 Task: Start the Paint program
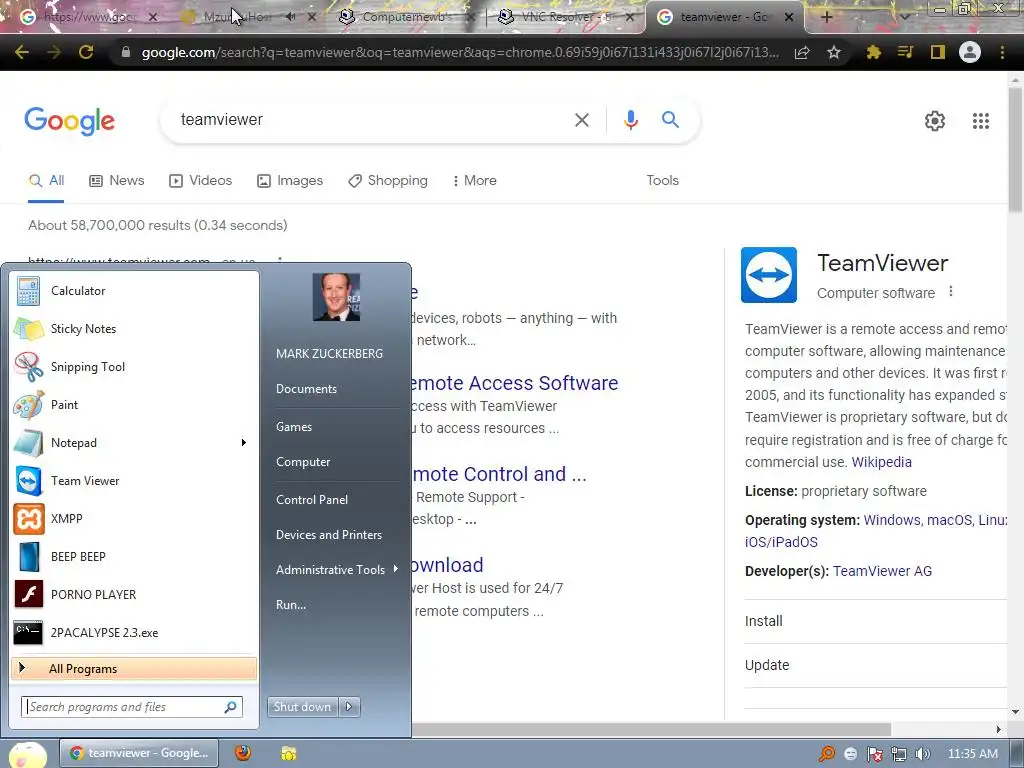coord(134,404)
